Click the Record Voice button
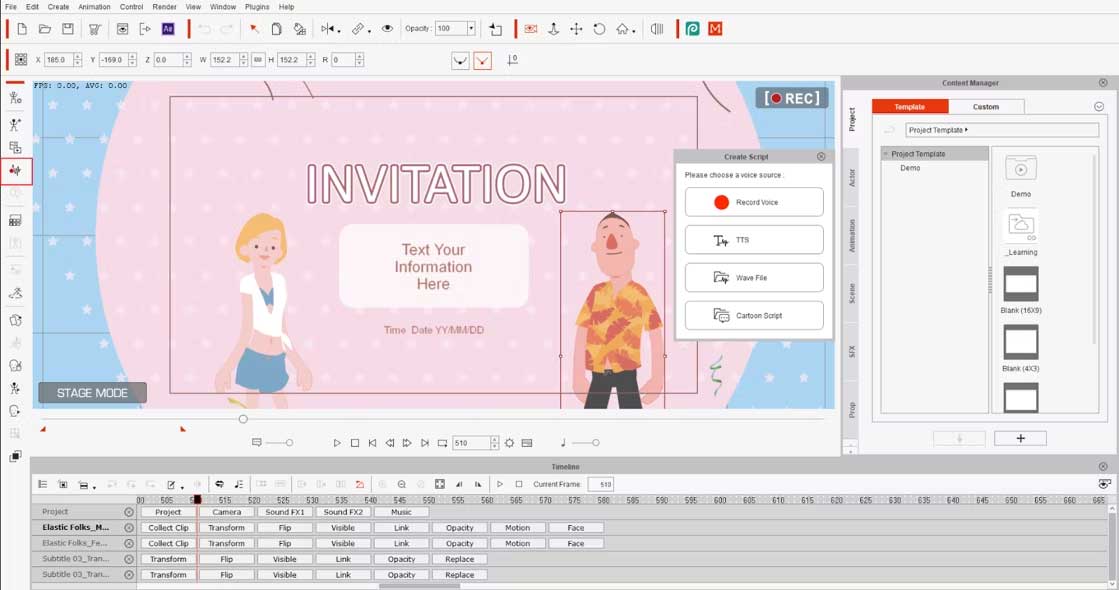The width and height of the screenshot is (1119, 590). [754, 202]
